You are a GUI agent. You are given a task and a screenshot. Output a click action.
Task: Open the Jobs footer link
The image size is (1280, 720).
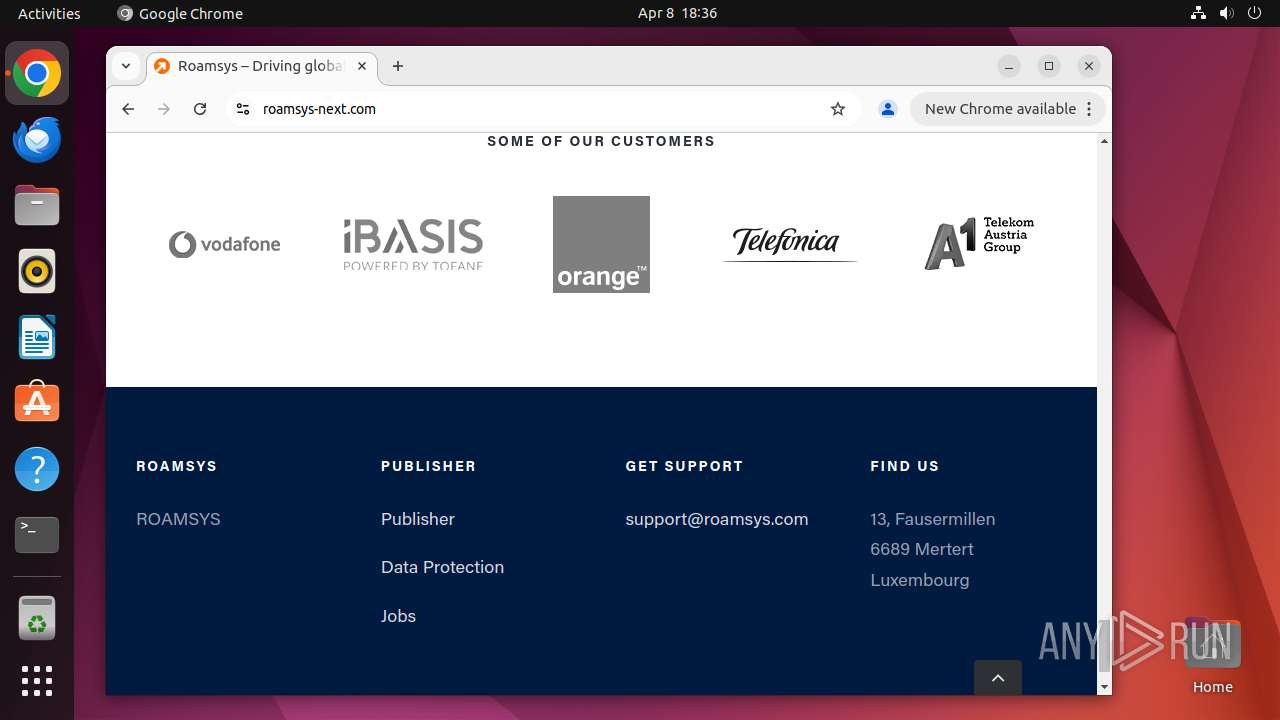(x=398, y=616)
